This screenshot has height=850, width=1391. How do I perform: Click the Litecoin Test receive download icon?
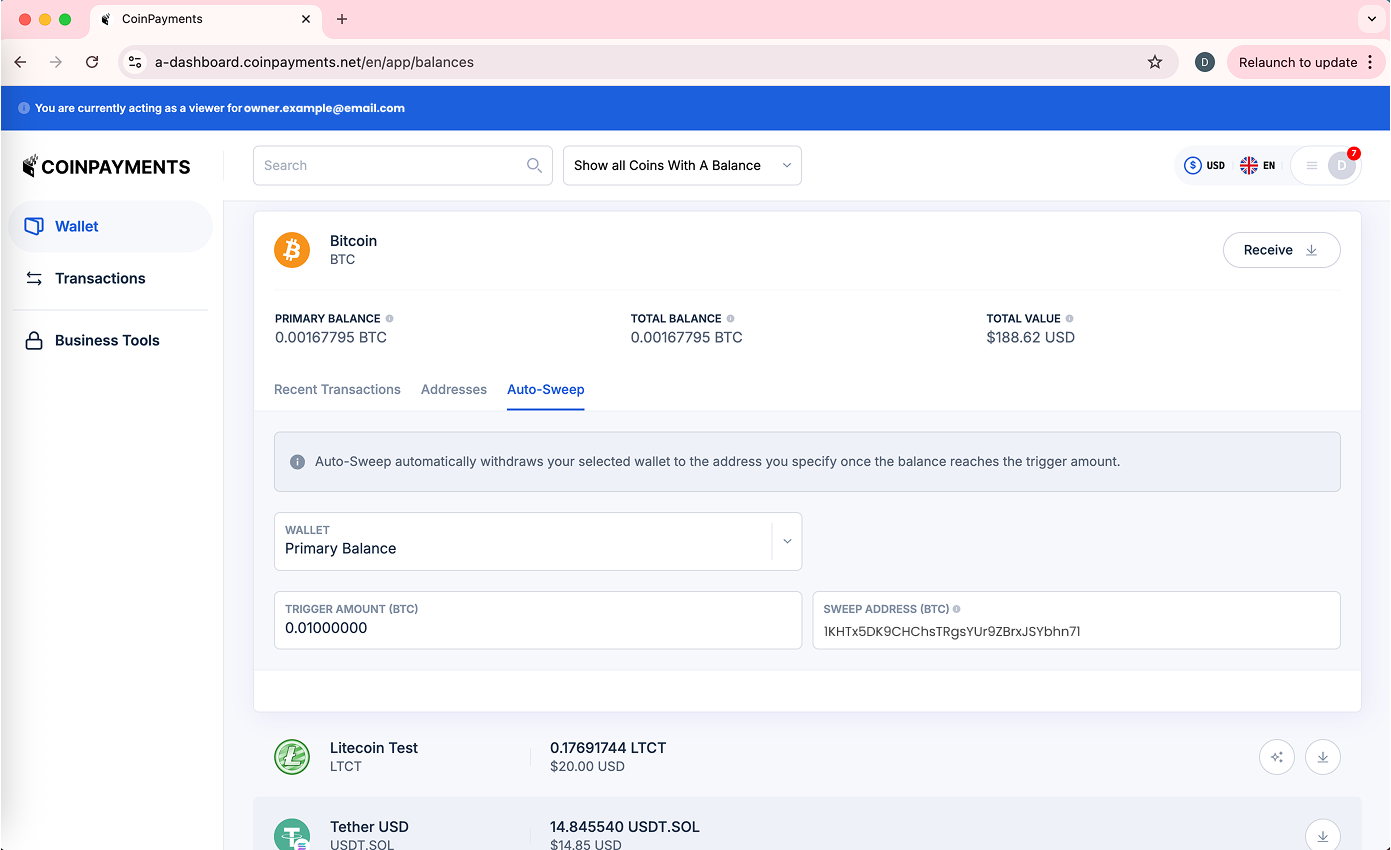pyautogui.click(x=1323, y=757)
